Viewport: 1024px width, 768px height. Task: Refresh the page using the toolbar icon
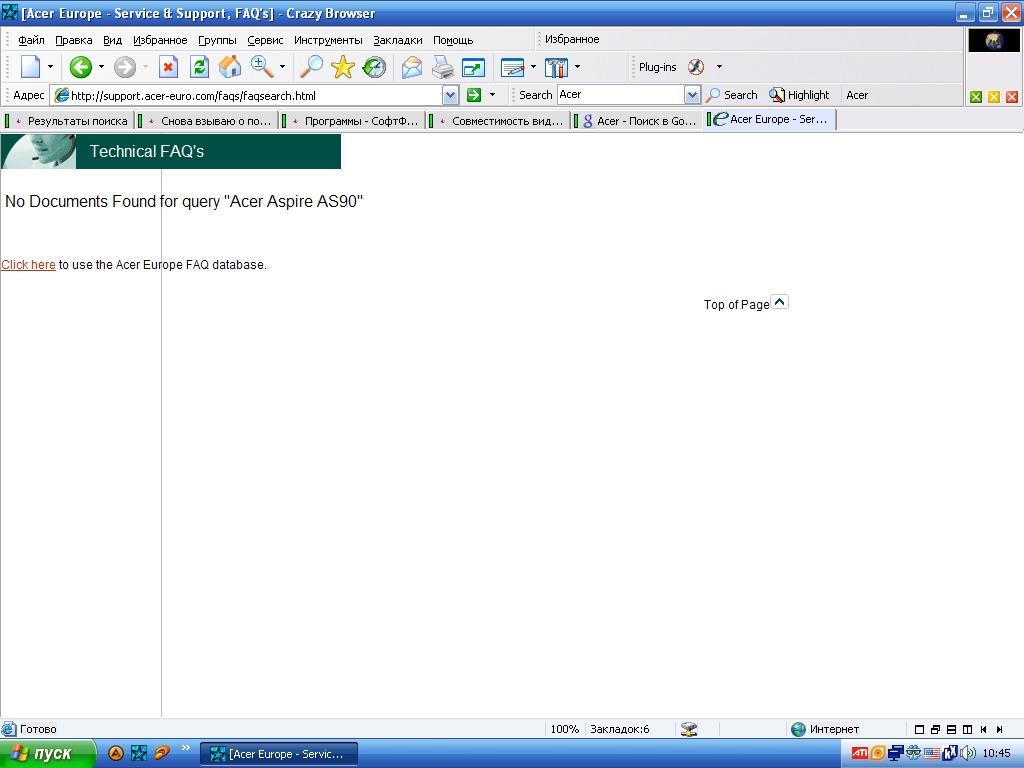199,67
